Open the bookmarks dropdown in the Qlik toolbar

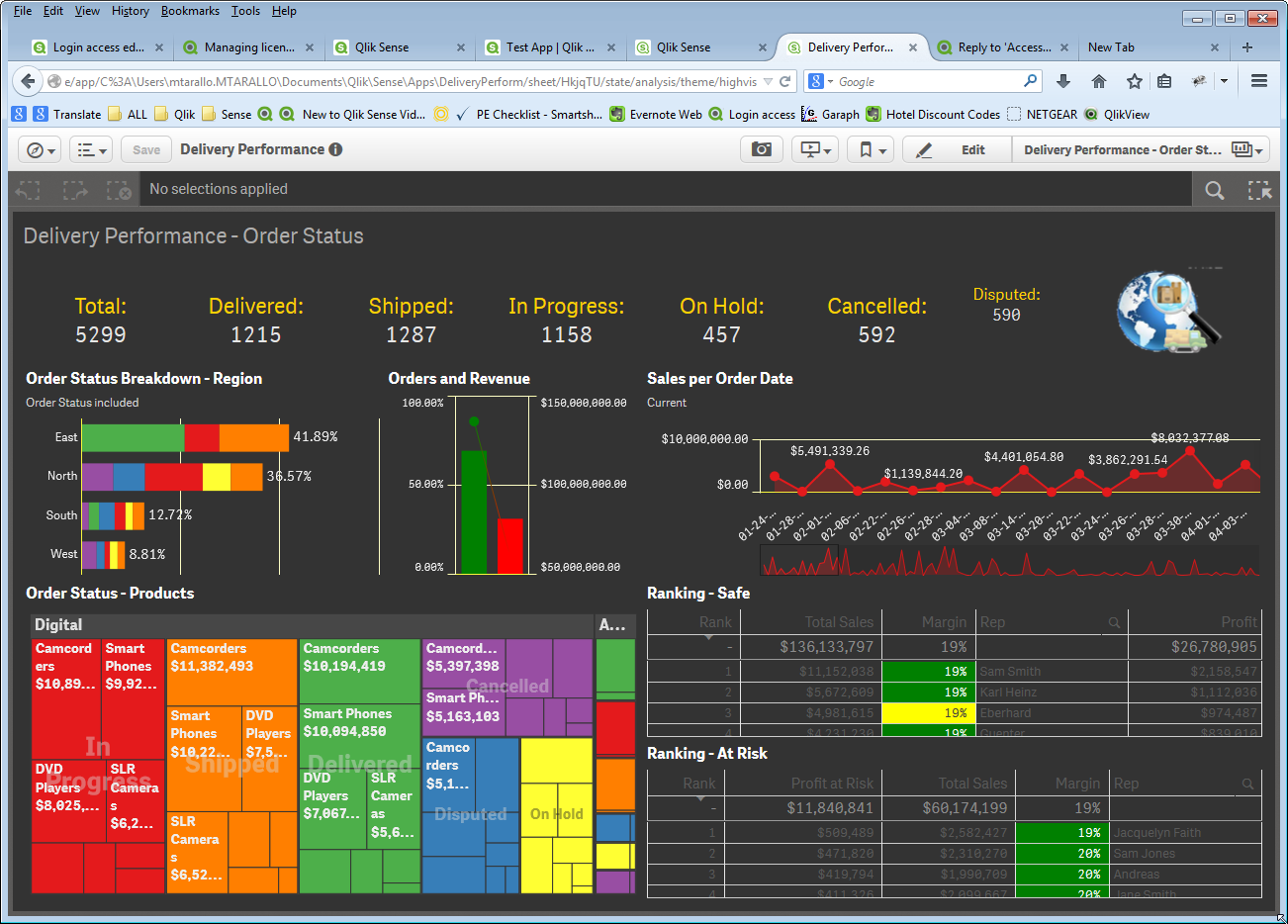(871, 149)
